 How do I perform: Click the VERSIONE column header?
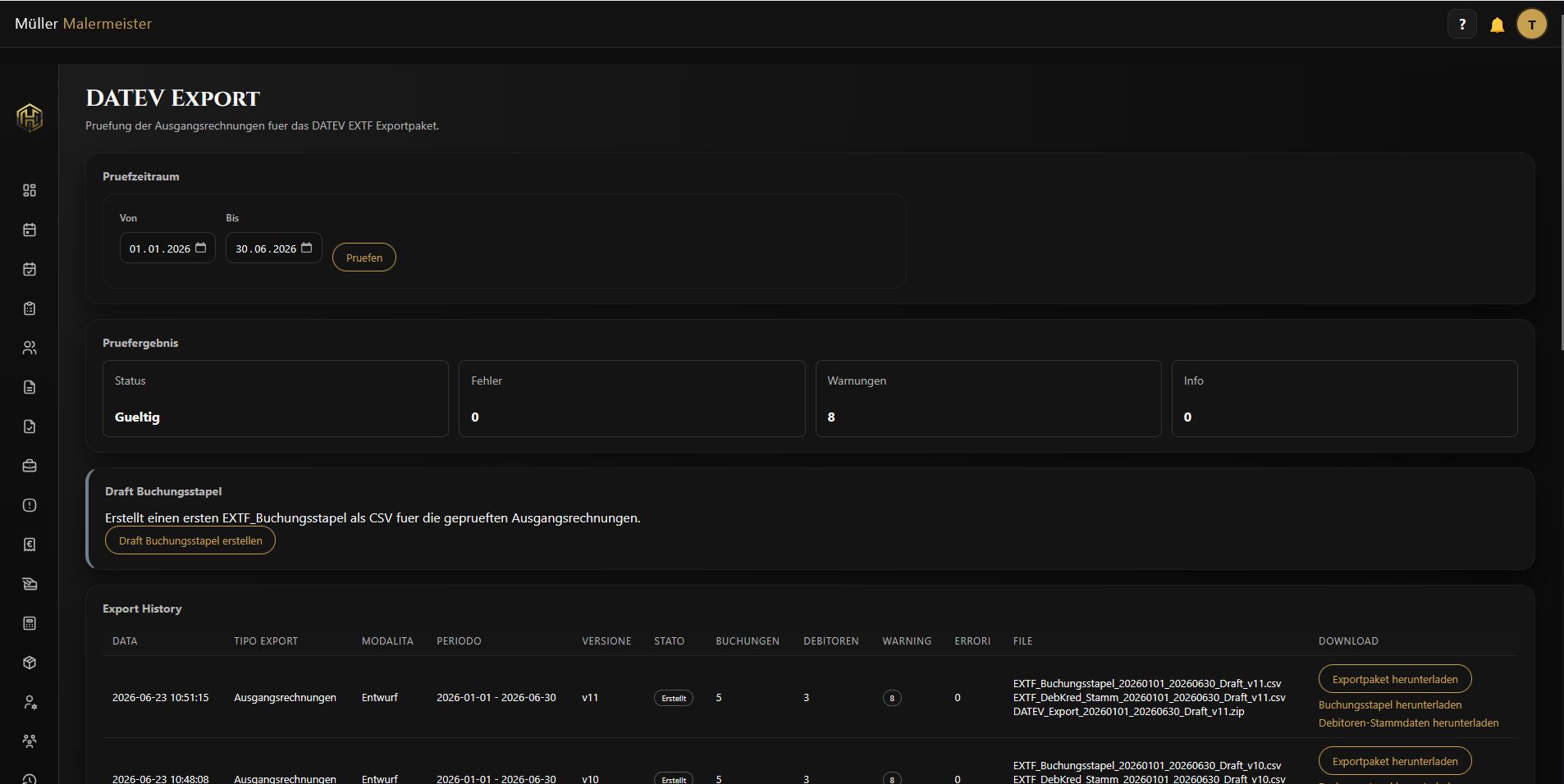tap(606, 641)
